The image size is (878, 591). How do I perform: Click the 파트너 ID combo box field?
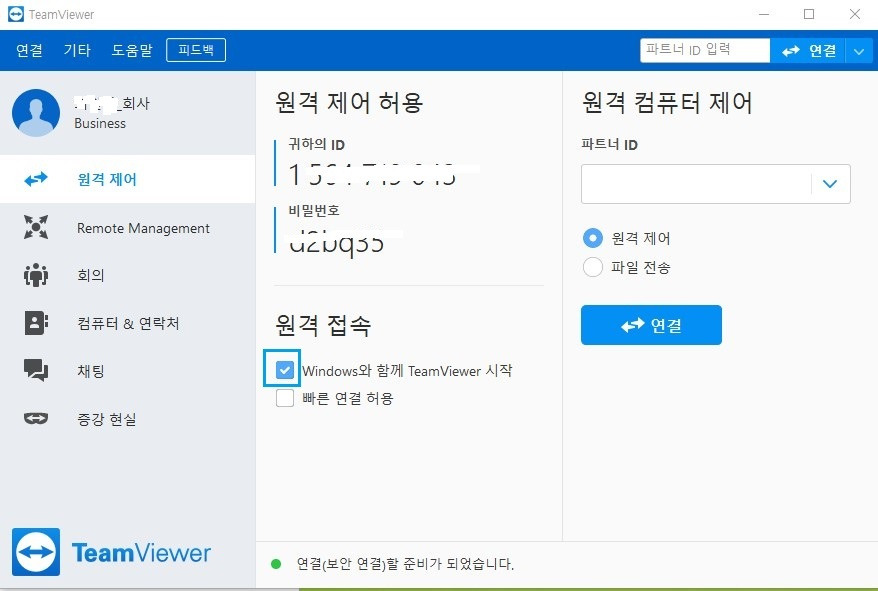coord(716,184)
